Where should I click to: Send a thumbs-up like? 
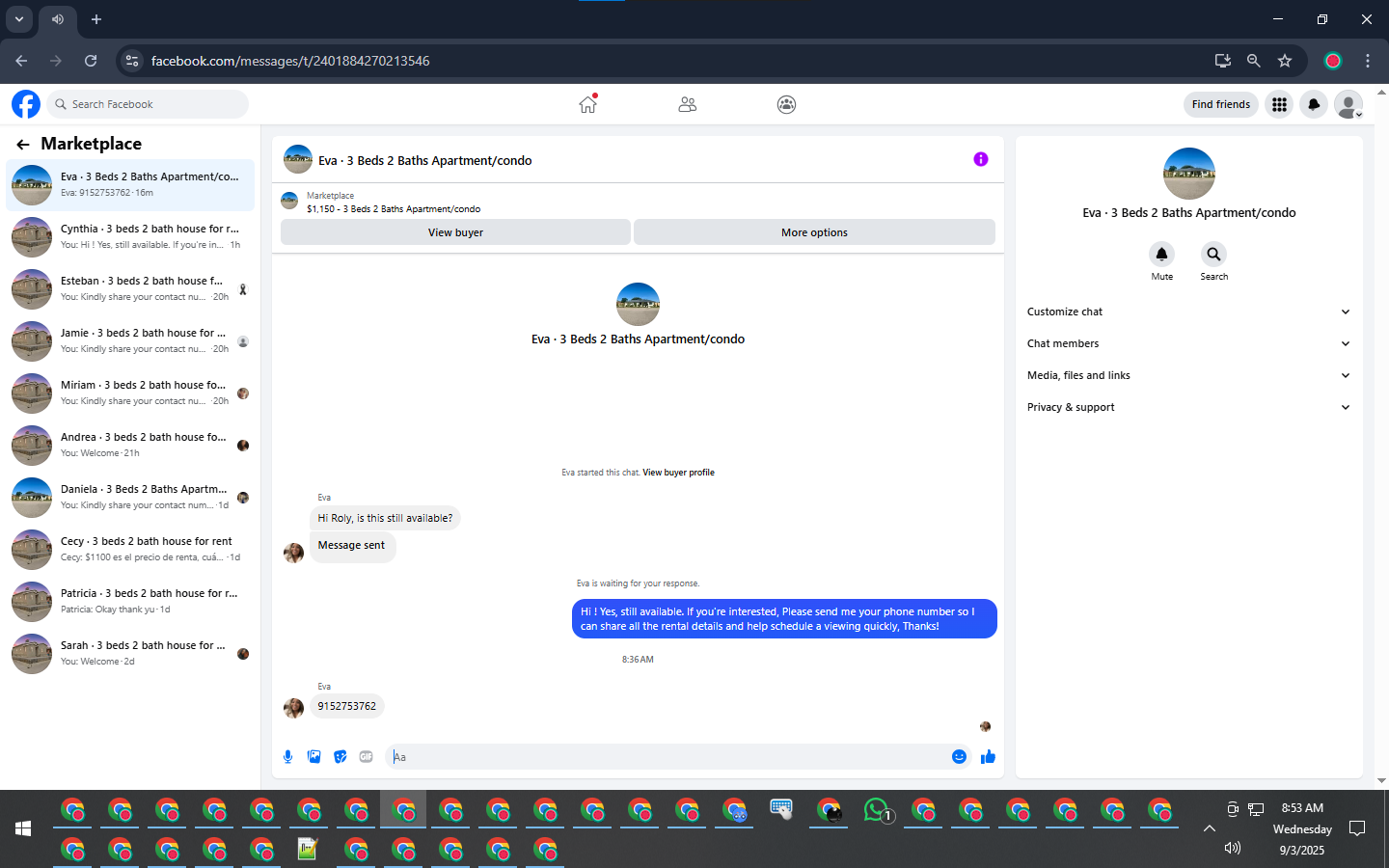(988, 757)
